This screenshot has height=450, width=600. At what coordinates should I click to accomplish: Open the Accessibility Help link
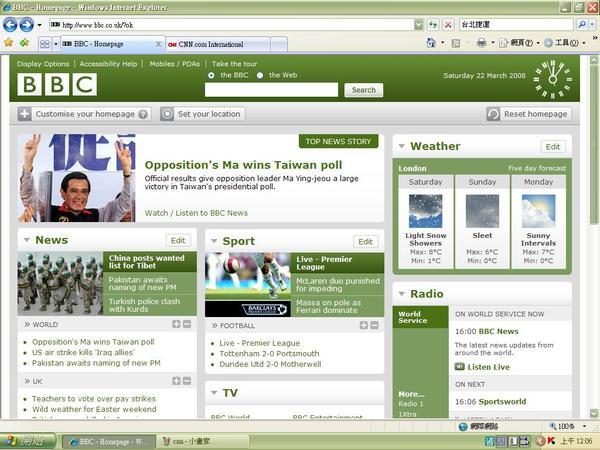point(108,64)
